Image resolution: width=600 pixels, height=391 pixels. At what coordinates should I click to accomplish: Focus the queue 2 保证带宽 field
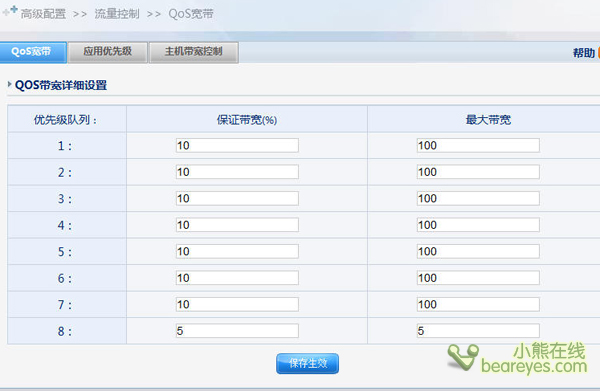237,172
